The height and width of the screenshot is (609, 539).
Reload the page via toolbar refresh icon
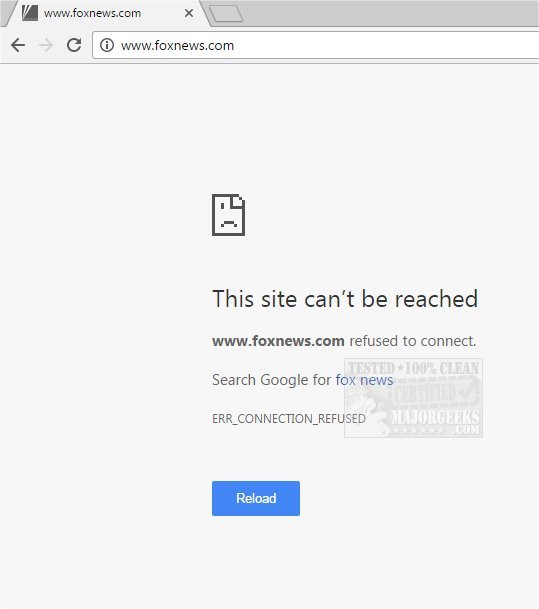[74, 45]
